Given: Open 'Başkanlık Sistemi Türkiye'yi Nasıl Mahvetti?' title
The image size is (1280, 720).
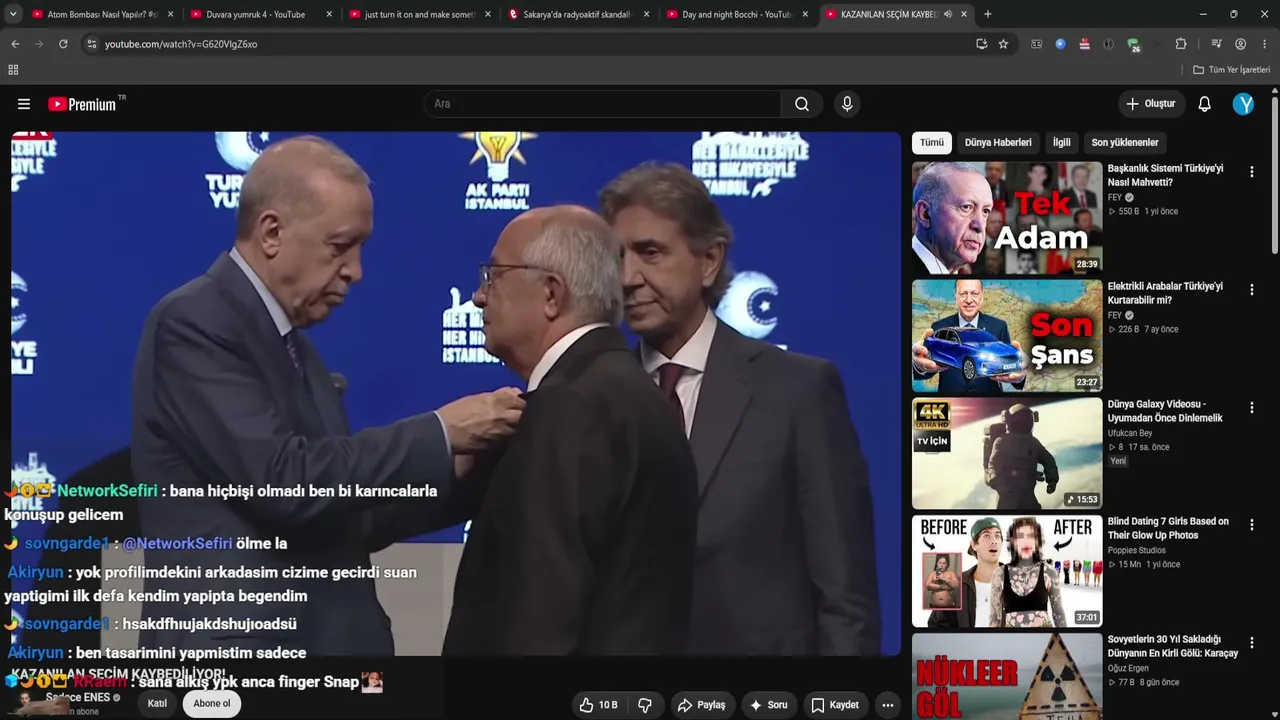Looking at the screenshot, I should tap(1165, 176).
